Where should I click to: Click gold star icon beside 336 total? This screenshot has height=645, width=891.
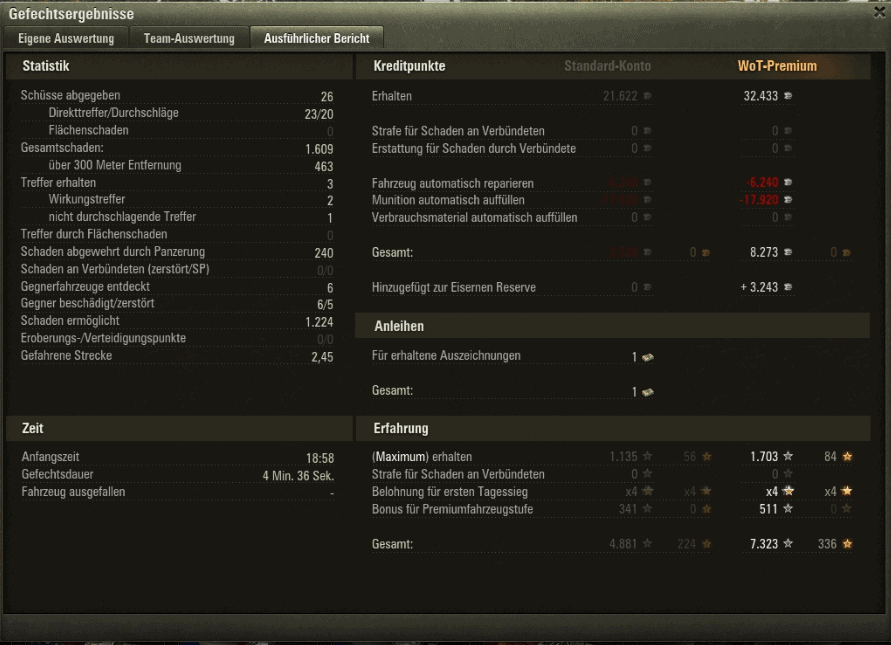point(847,544)
